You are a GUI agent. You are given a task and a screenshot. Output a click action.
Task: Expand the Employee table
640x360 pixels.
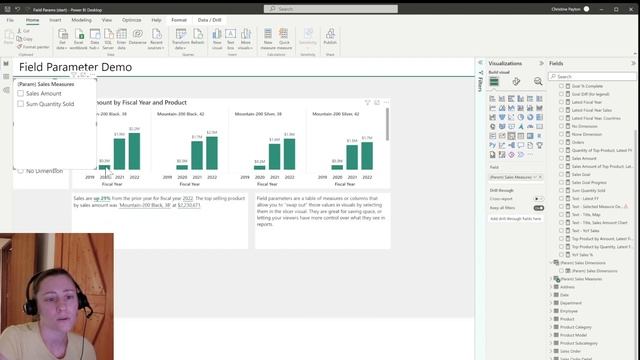point(551,311)
